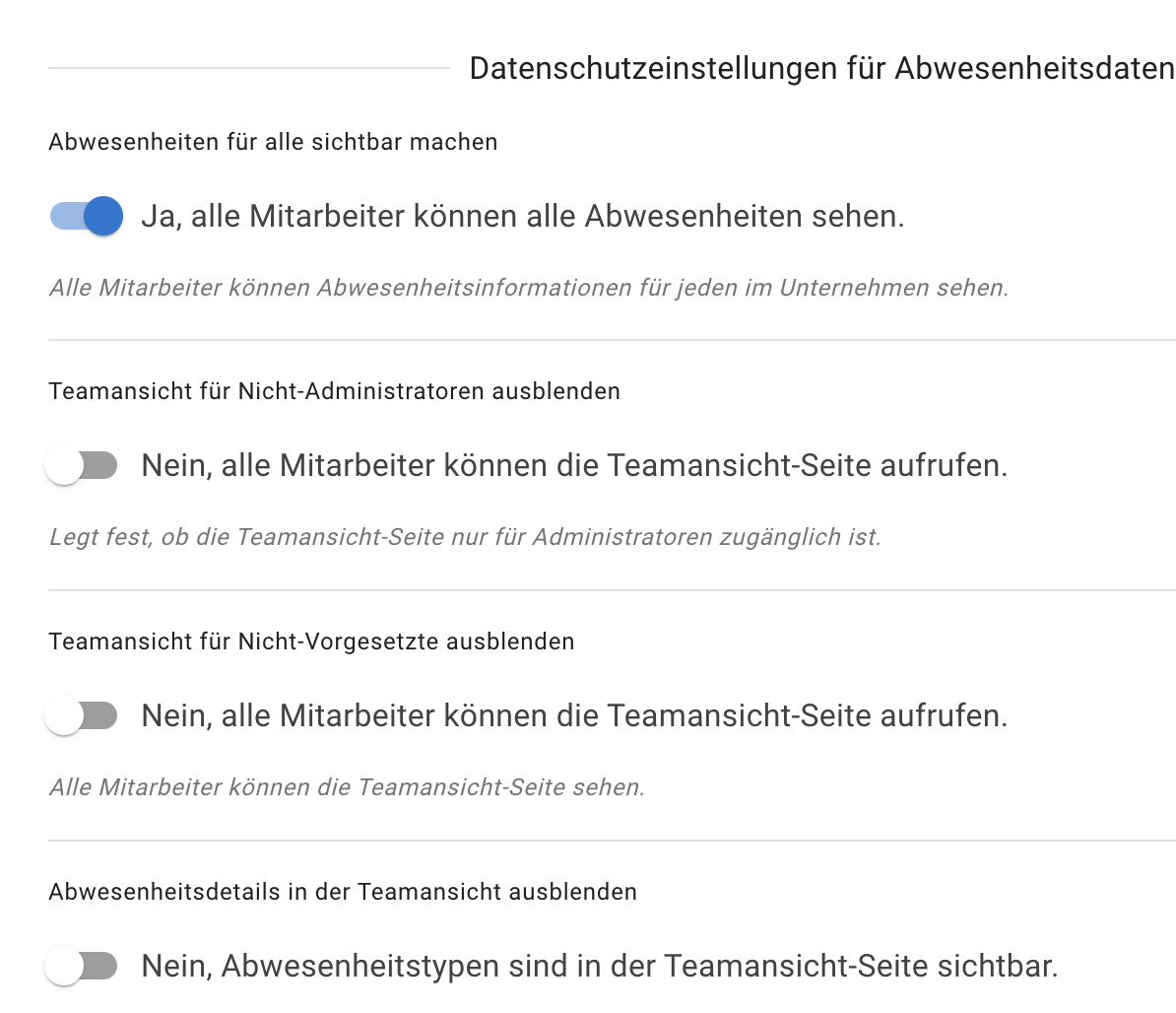Viewport: 1176px width, 1013px height.
Task: Enable 'Teamansicht für Nicht-Vorgesetzte ausblenden' switch
Action: pos(83,715)
